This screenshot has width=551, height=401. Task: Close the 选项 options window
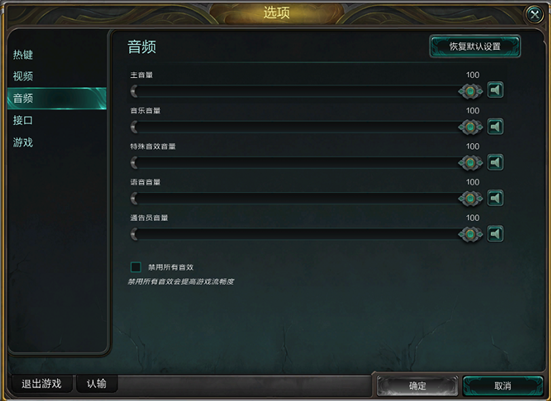pyautogui.click(x=534, y=14)
